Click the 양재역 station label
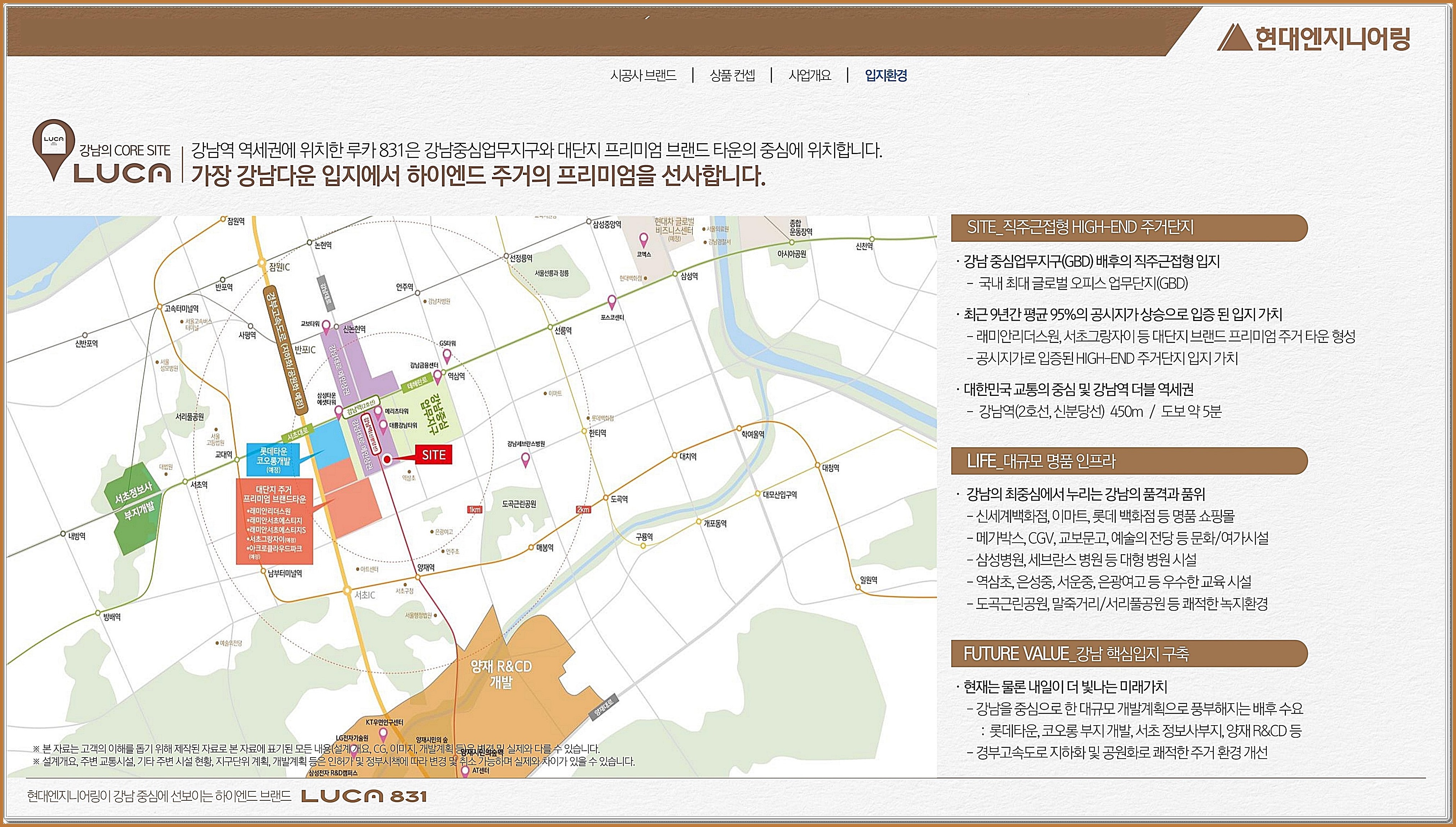 426,568
